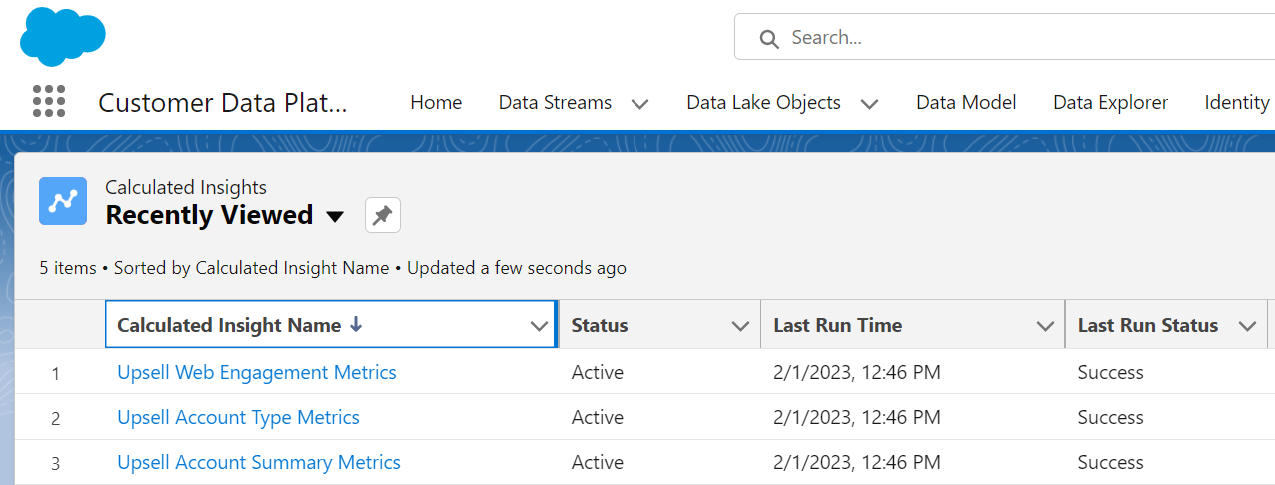Screen dimensions: 1275x485
Task: Open the Last Run Time column chevron
Action: tap(1046, 326)
